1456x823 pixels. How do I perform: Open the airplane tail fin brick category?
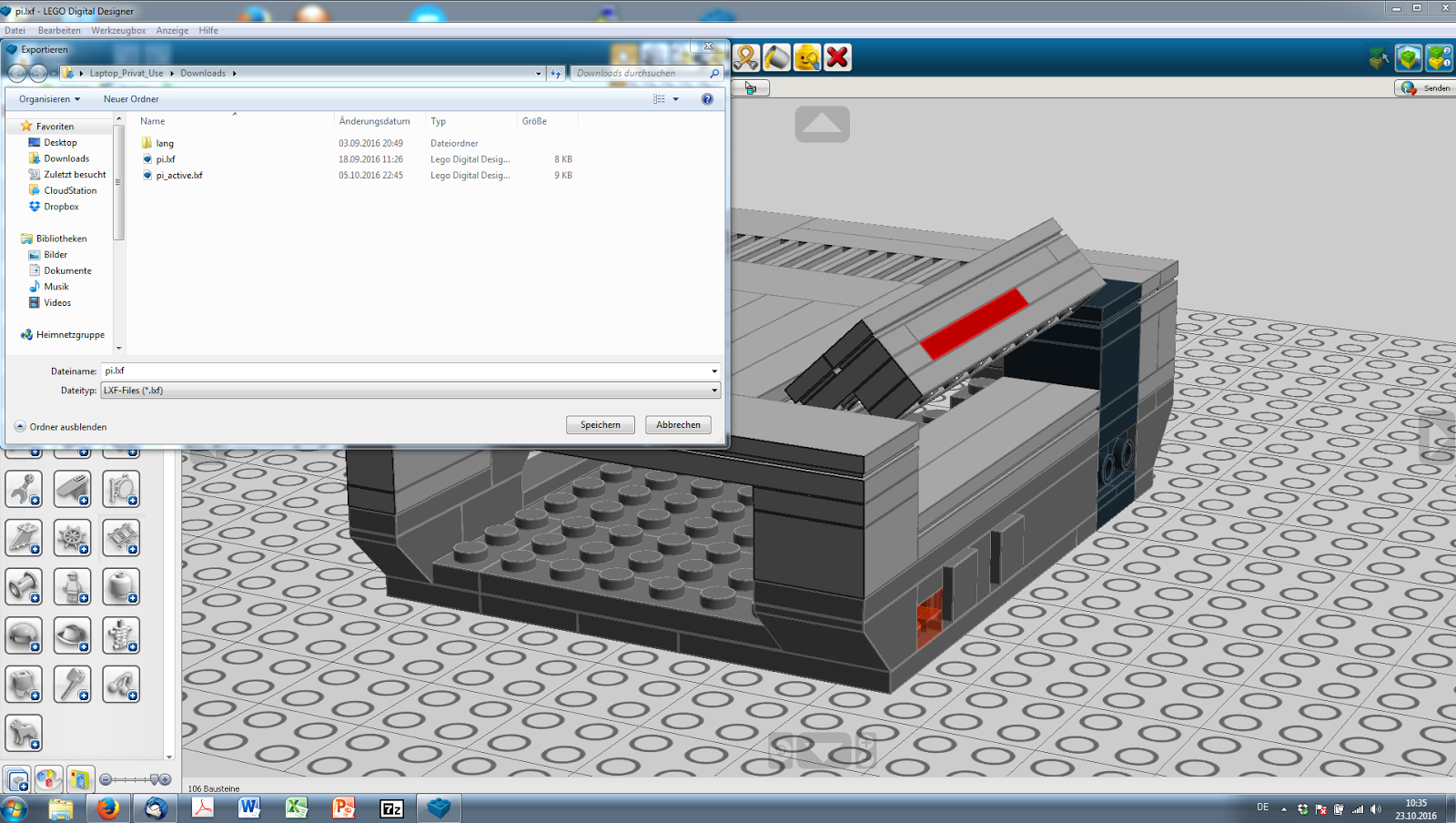(24, 538)
